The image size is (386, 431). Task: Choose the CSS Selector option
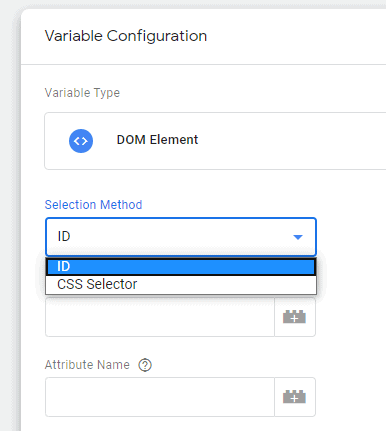pyautogui.click(x=181, y=285)
